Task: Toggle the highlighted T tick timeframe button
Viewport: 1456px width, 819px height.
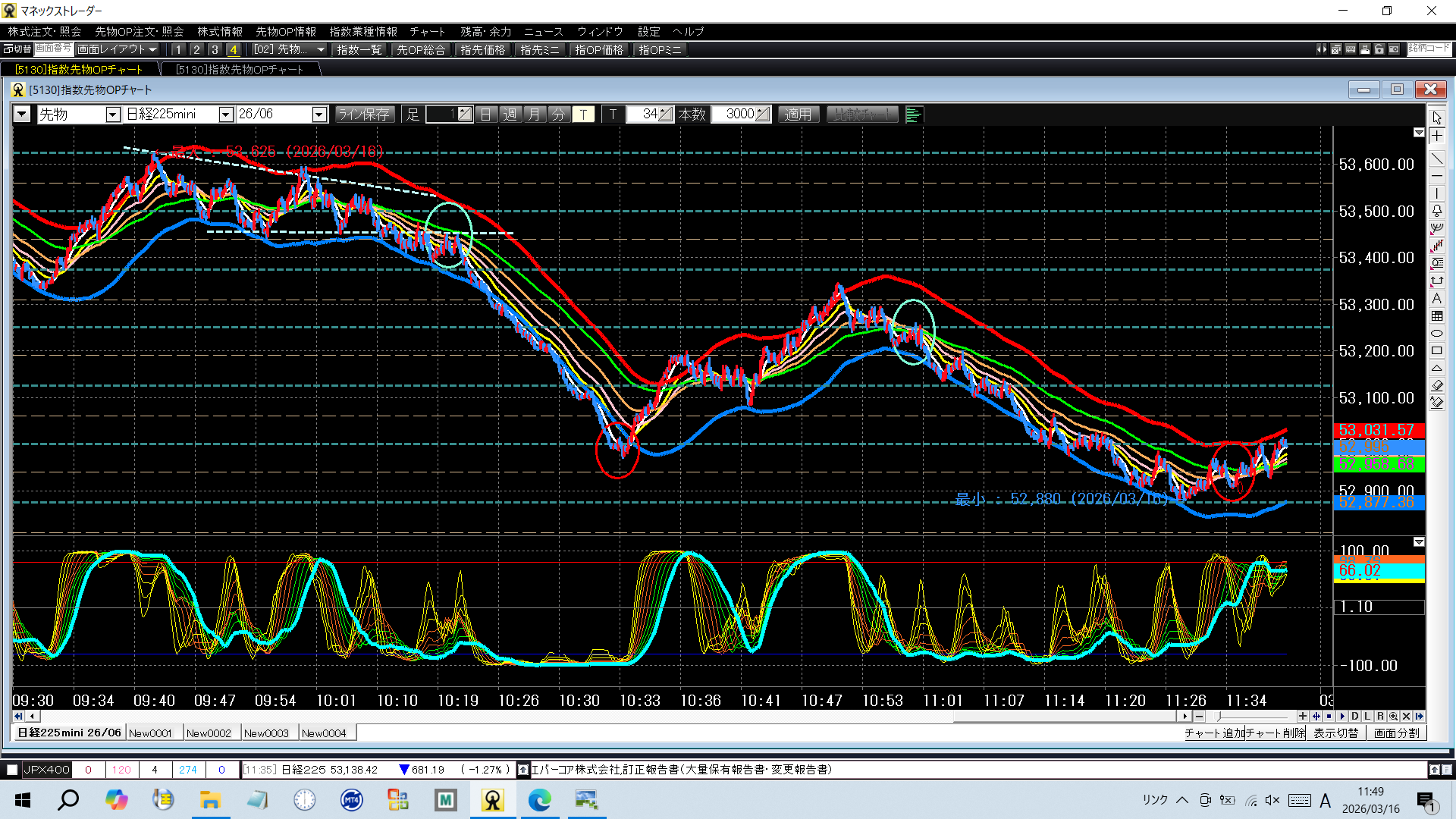Action: click(583, 115)
